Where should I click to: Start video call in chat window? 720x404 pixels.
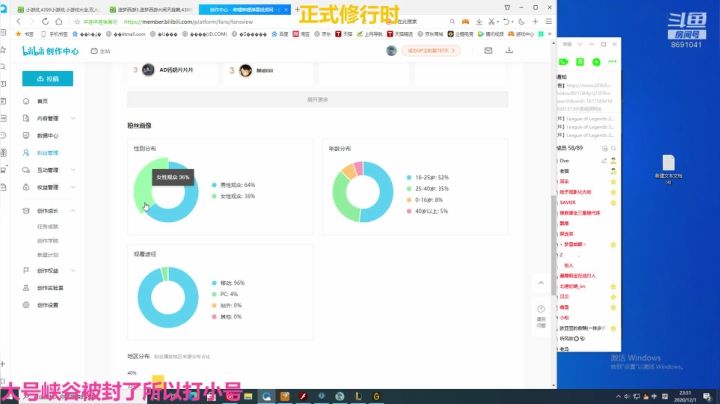pos(563,62)
